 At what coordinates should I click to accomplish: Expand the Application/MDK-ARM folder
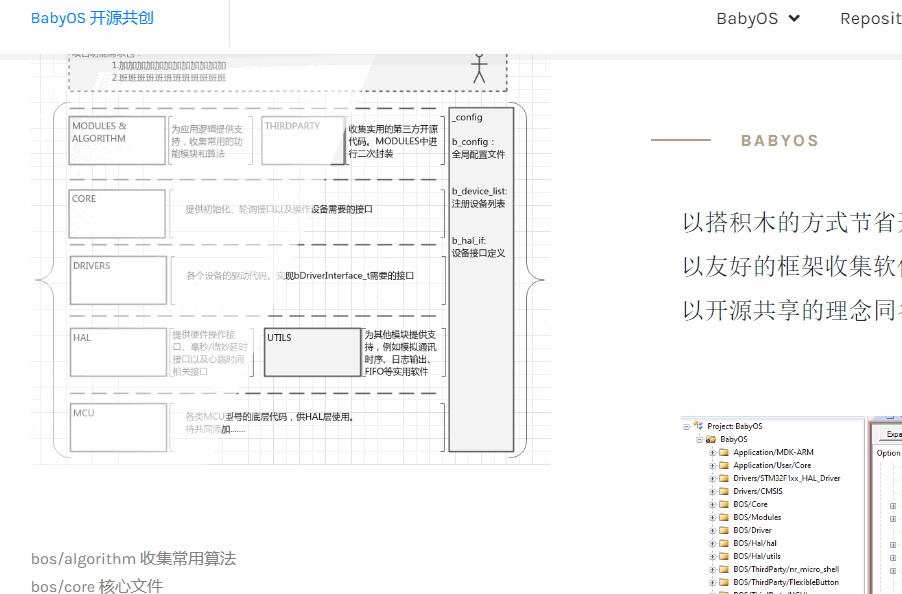713,452
